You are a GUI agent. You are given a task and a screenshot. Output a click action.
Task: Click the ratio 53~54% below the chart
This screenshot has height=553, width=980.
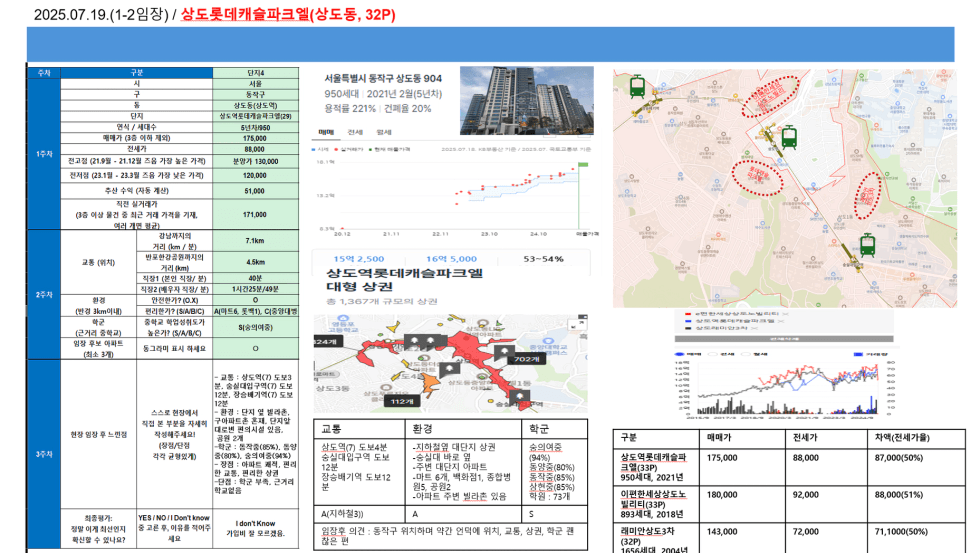(x=543, y=259)
